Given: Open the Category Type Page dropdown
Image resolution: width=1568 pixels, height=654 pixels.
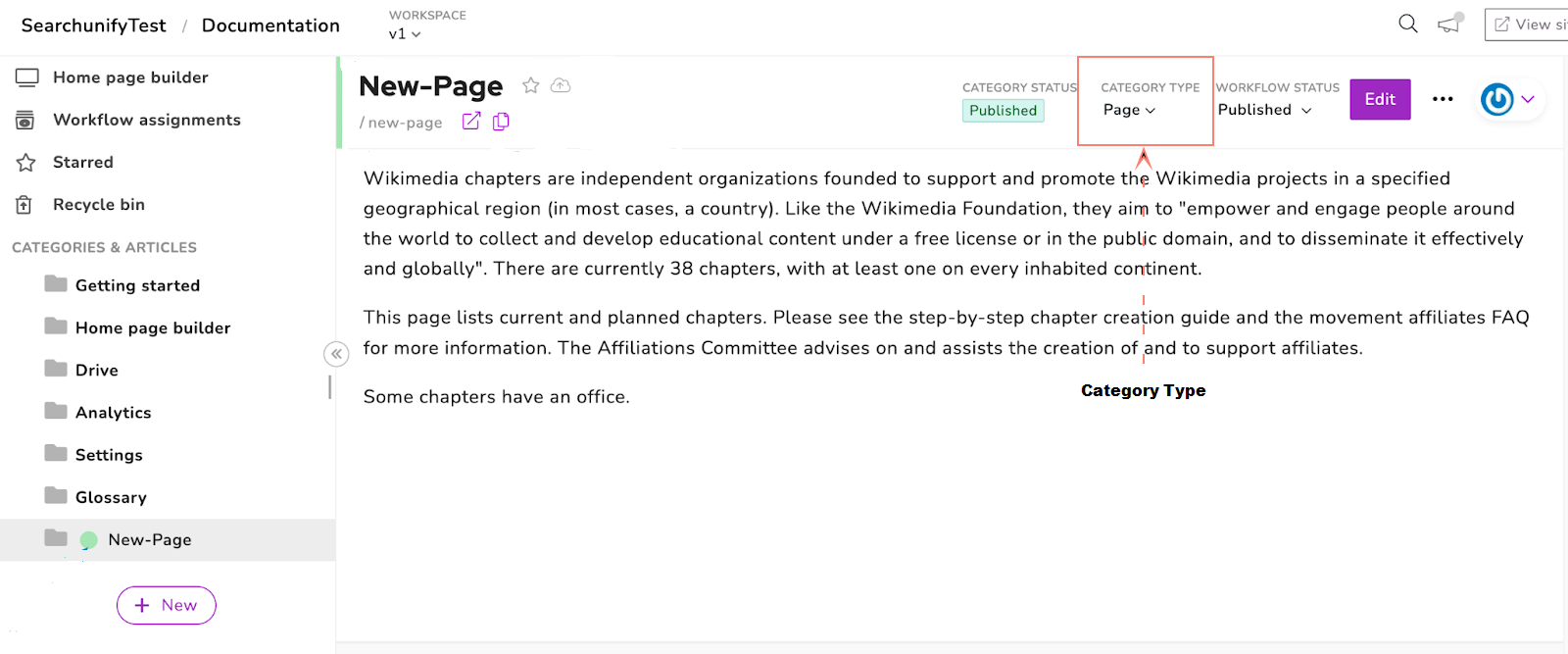Looking at the screenshot, I should [1130, 110].
